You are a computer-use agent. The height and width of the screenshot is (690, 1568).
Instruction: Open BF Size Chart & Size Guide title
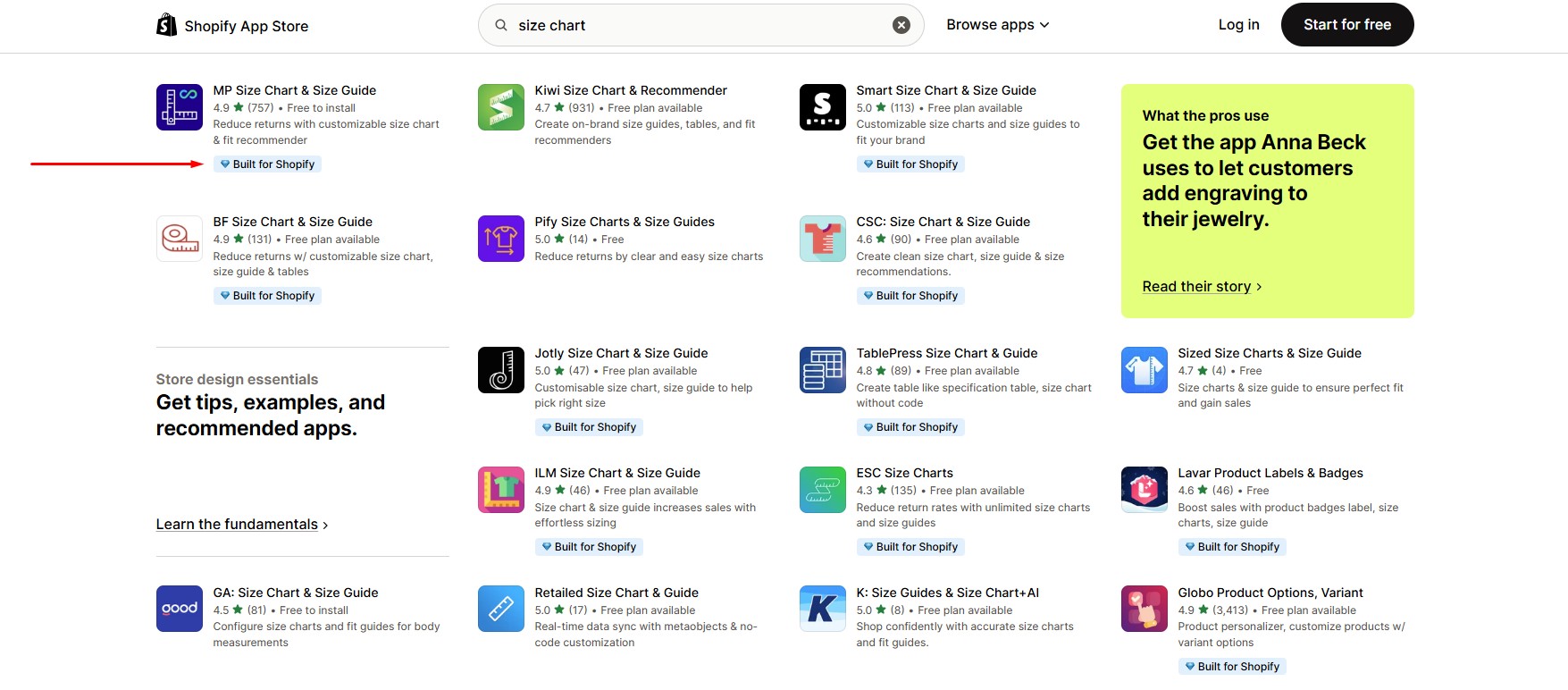click(292, 222)
